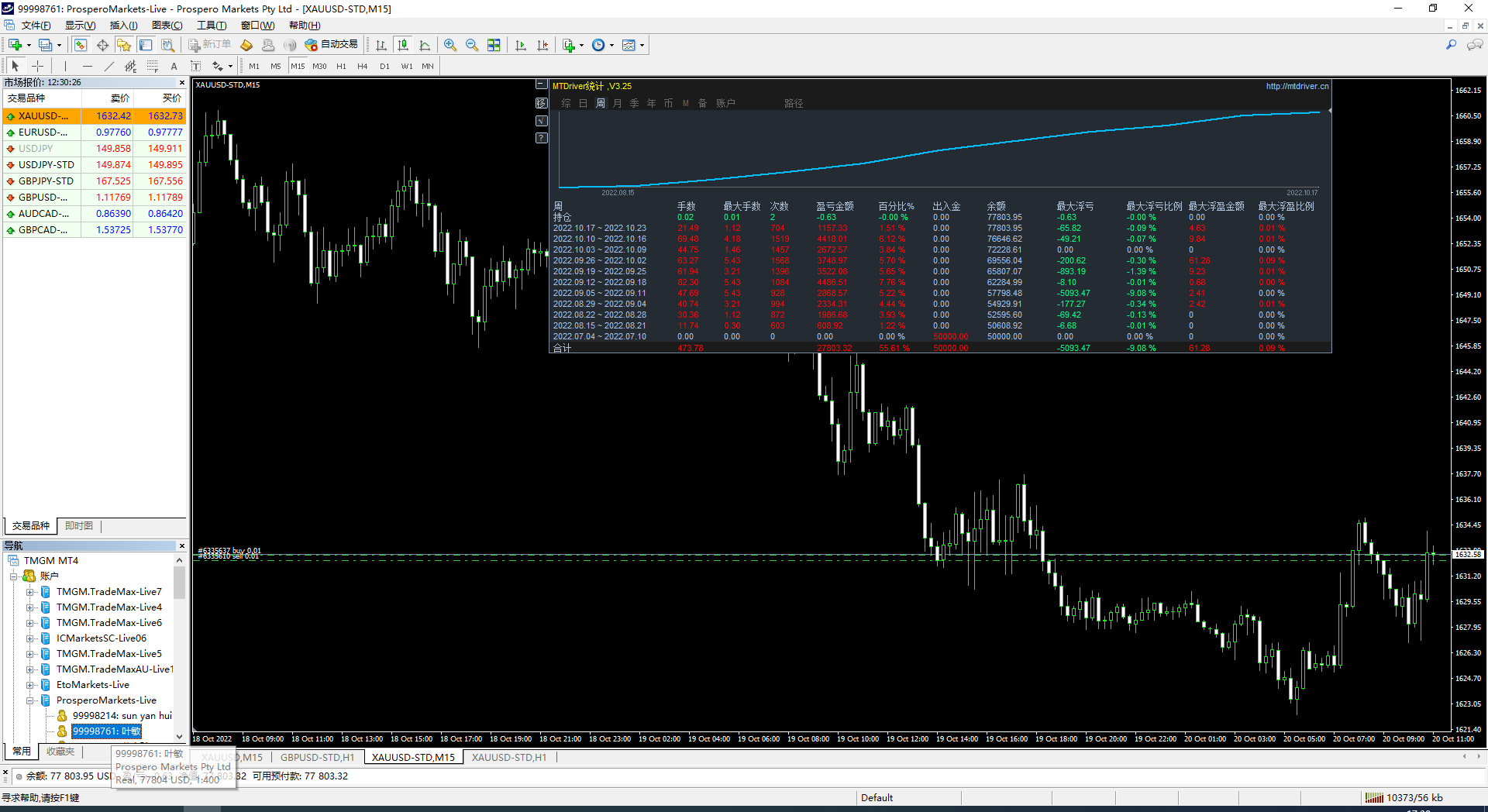The width and height of the screenshot is (1488, 812).
Task: Select the 月 monthly statistics button
Action: (617, 103)
